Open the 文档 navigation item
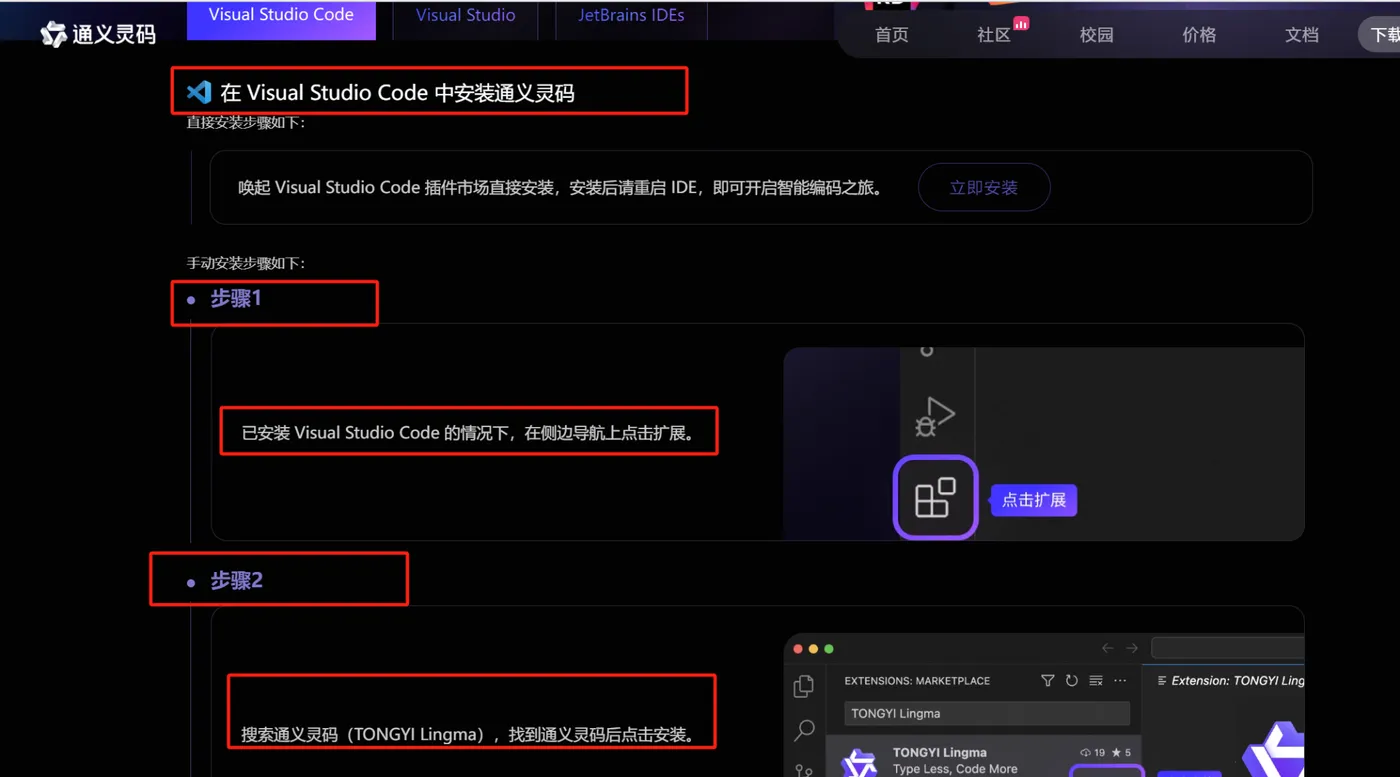This screenshot has height=777, width=1400. [x=1302, y=35]
